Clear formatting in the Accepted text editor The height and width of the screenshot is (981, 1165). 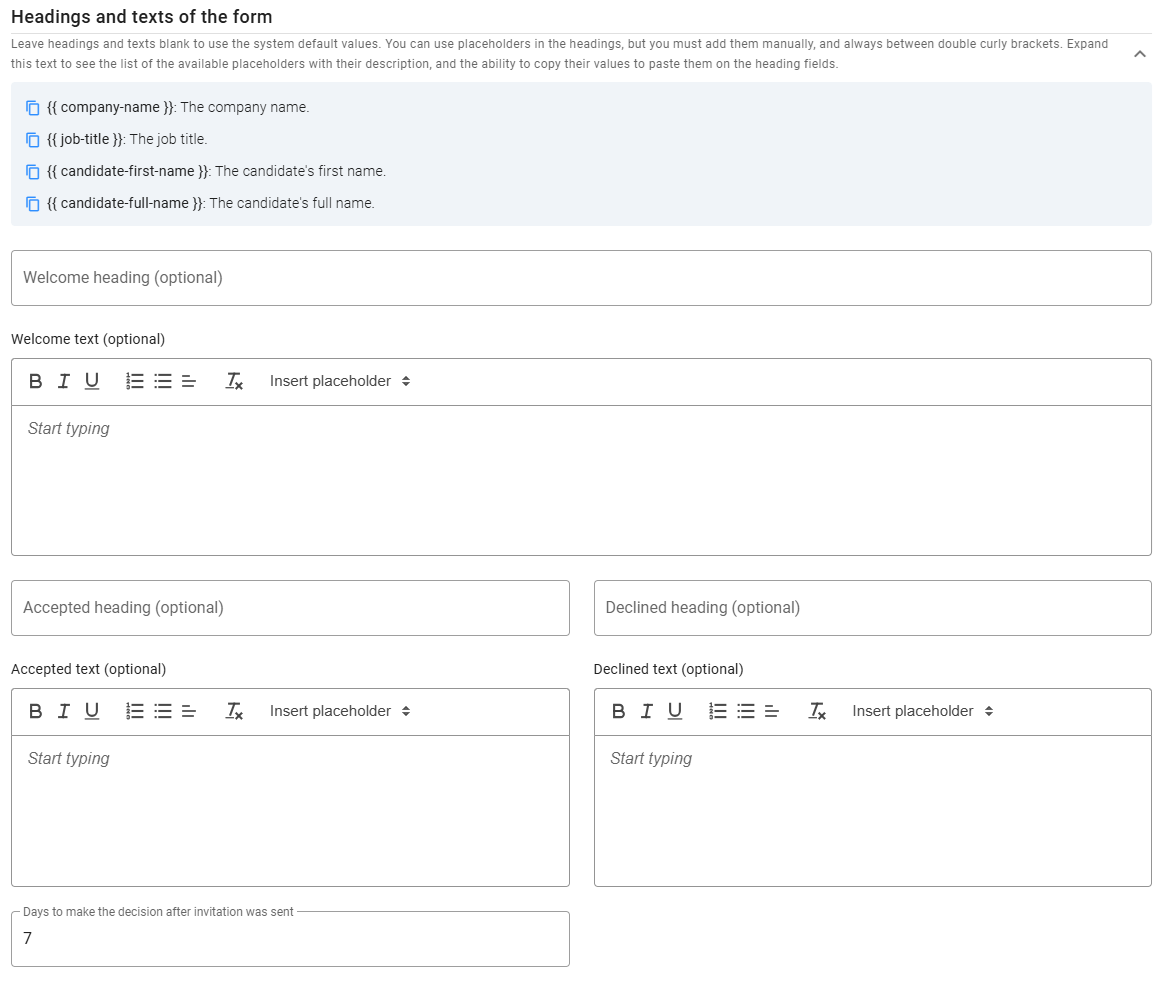(234, 711)
